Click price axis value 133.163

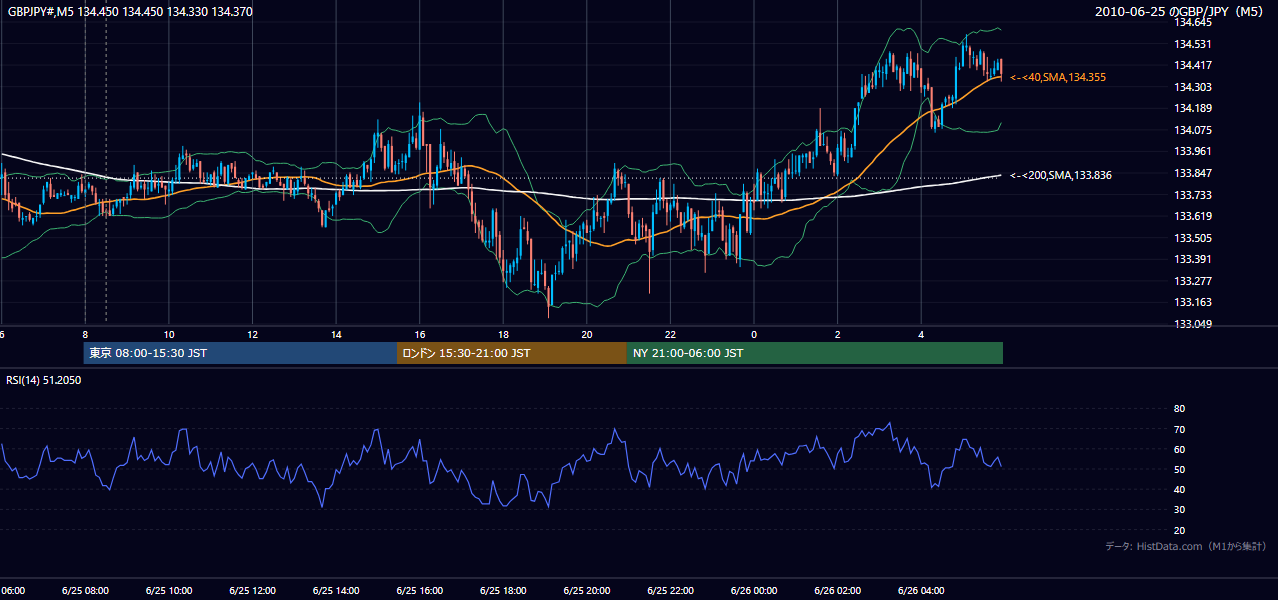[1193, 303]
